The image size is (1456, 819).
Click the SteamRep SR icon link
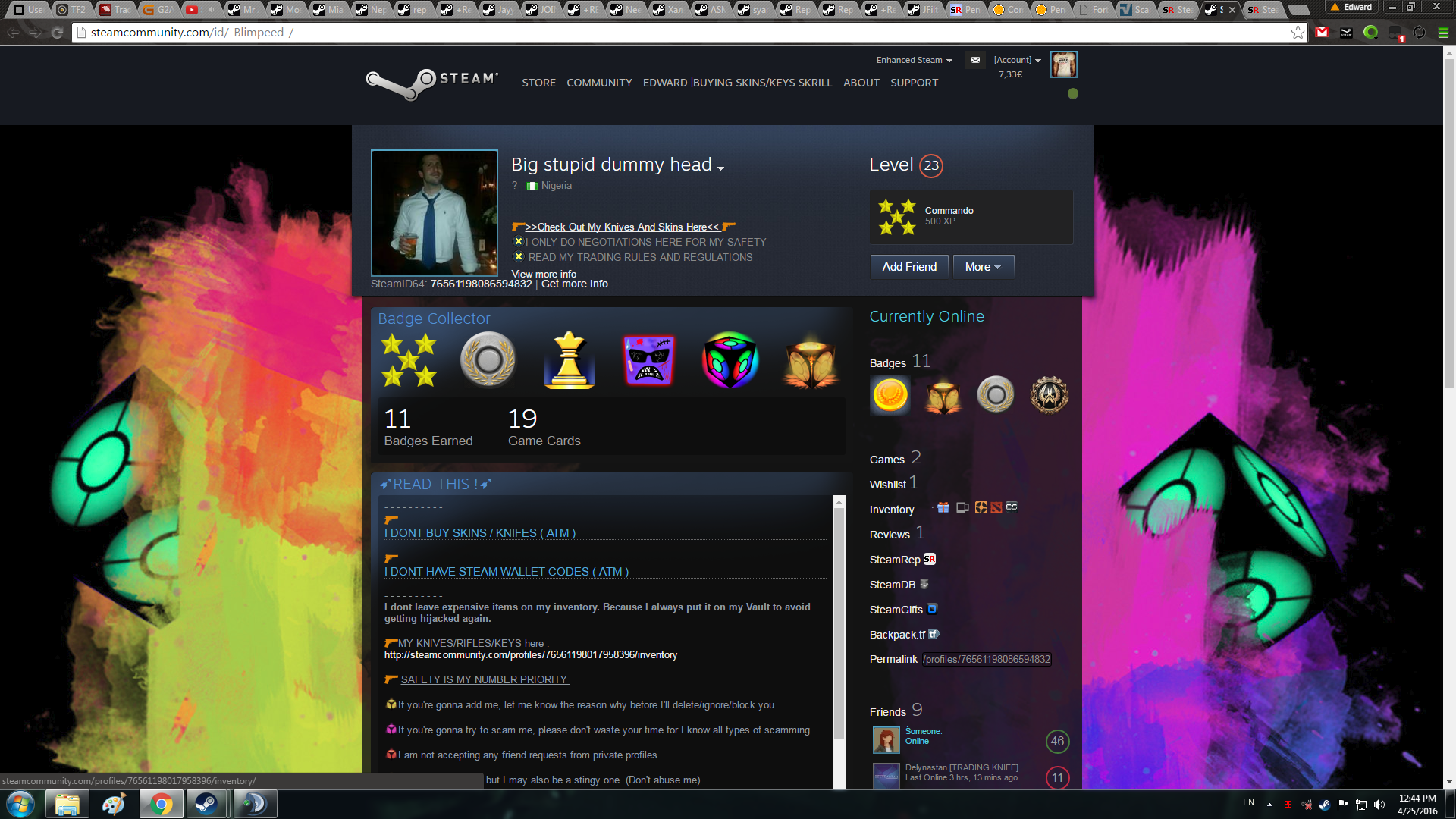pyautogui.click(x=930, y=559)
